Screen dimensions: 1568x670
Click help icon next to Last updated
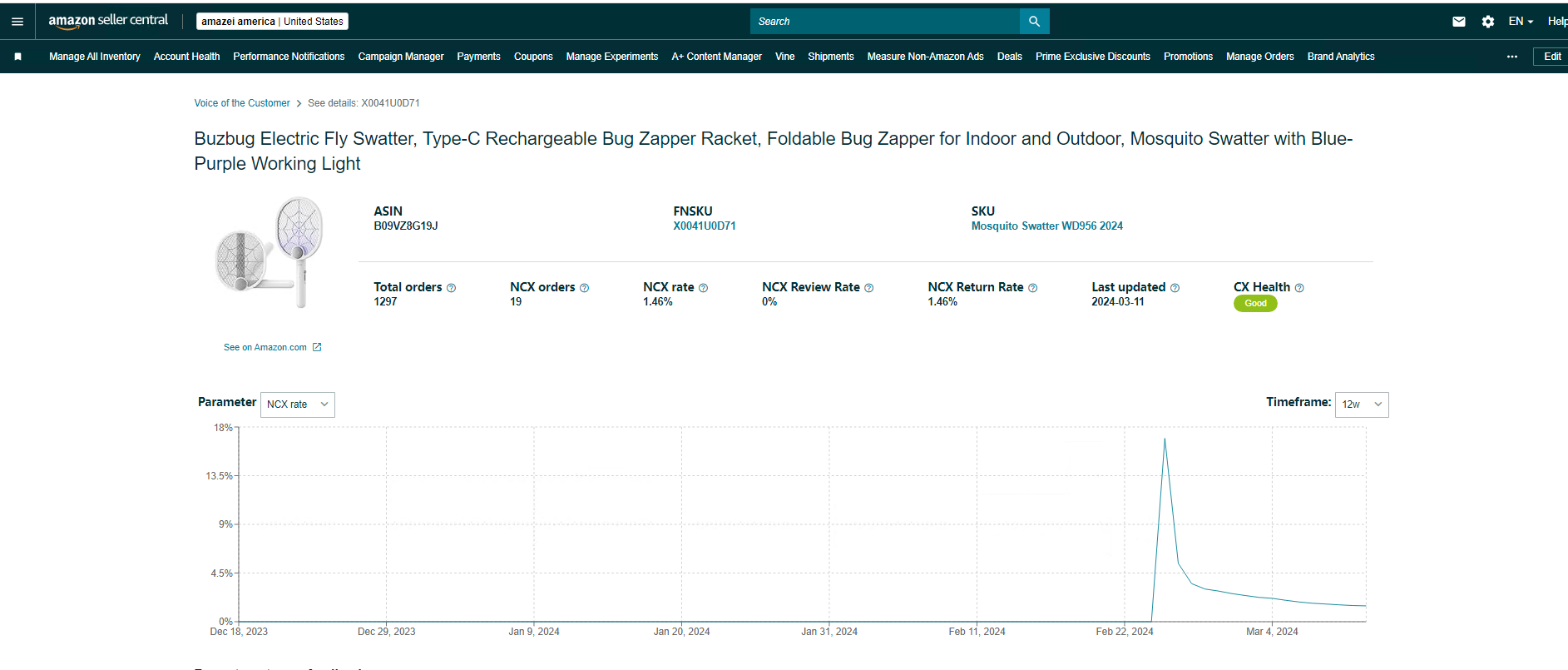(1175, 288)
